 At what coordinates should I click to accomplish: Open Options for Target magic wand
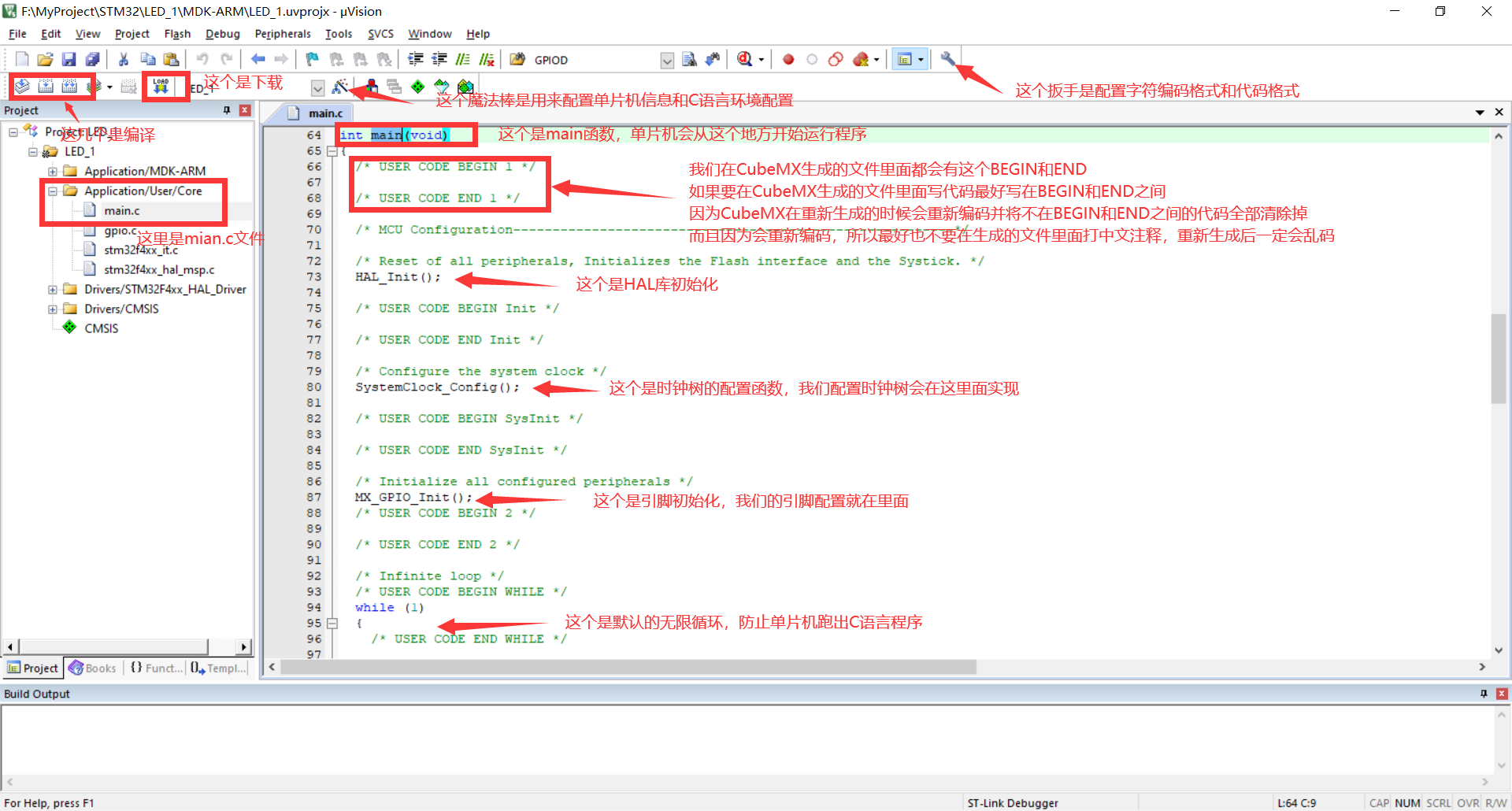(x=340, y=87)
